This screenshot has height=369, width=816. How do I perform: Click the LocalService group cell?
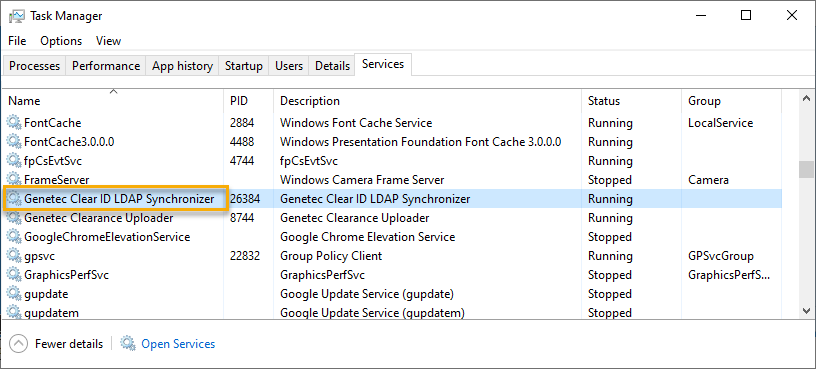720,123
